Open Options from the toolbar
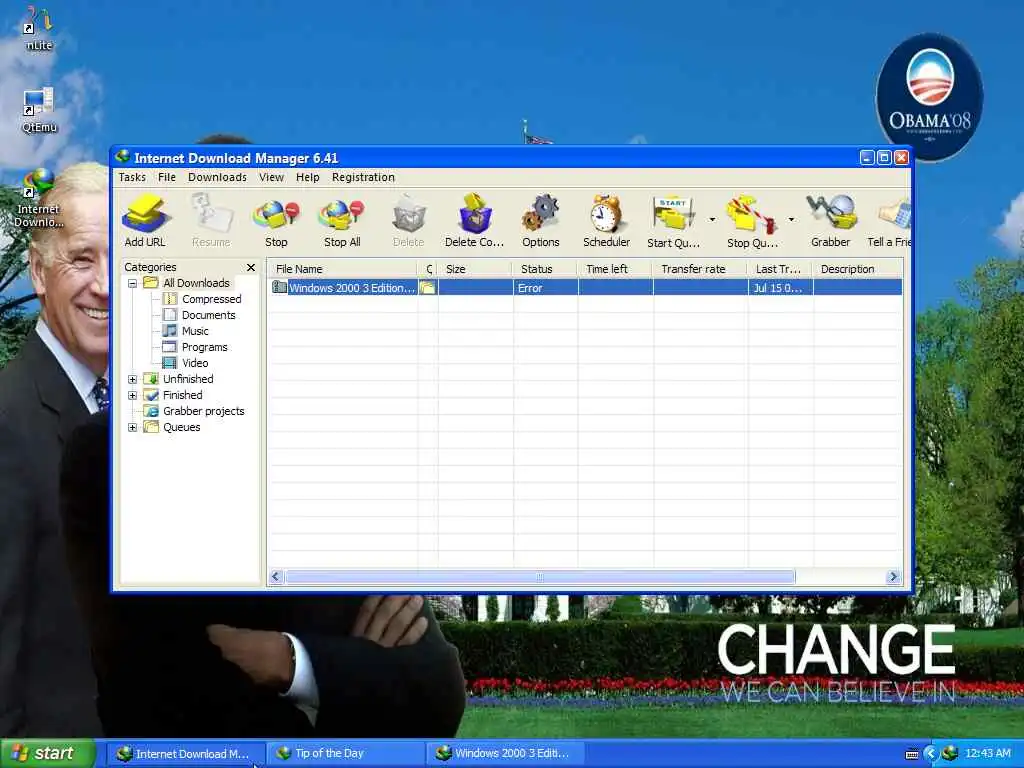 click(541, 221)
